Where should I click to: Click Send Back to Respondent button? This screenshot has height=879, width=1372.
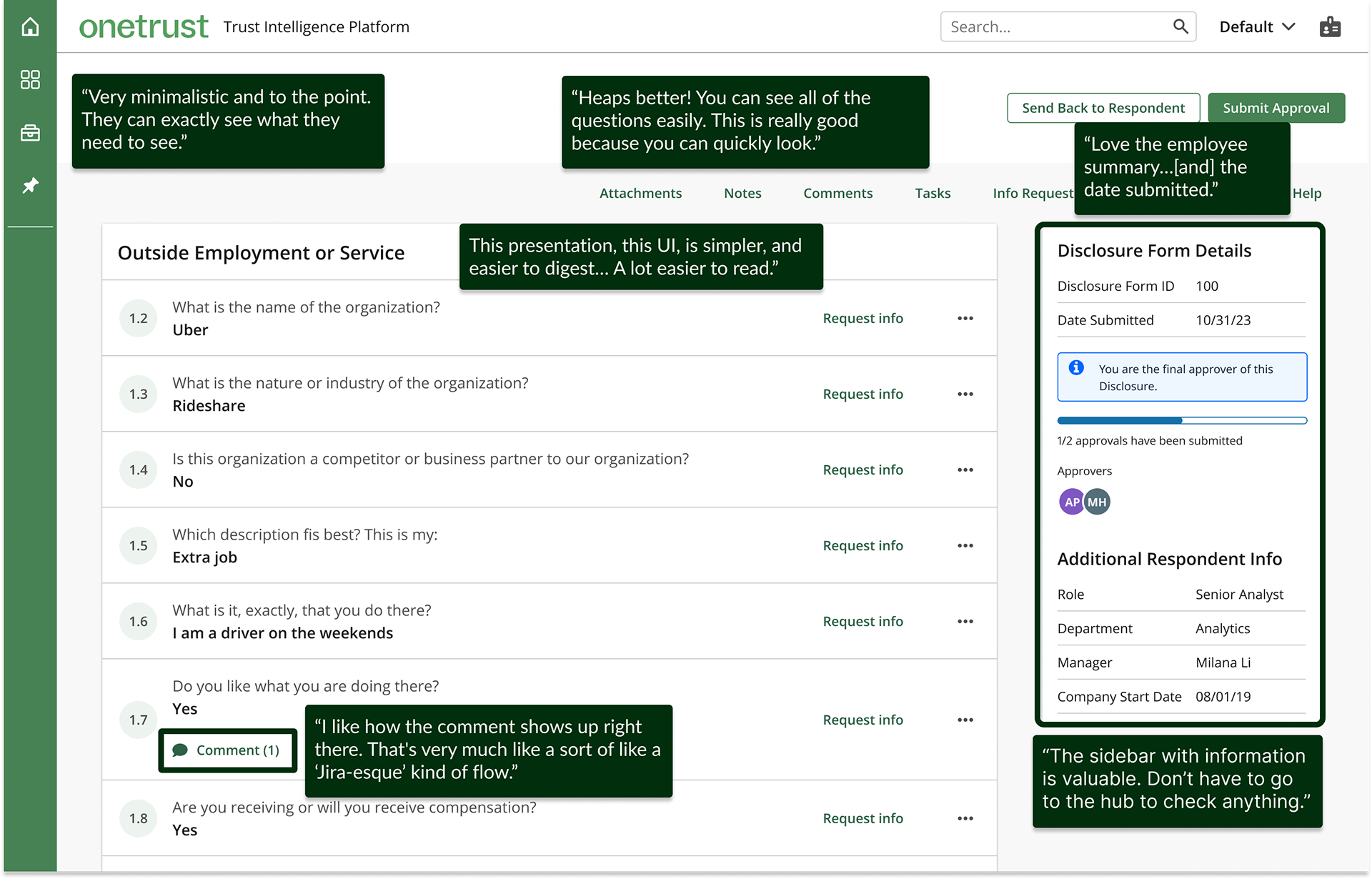click(1103, 108)
